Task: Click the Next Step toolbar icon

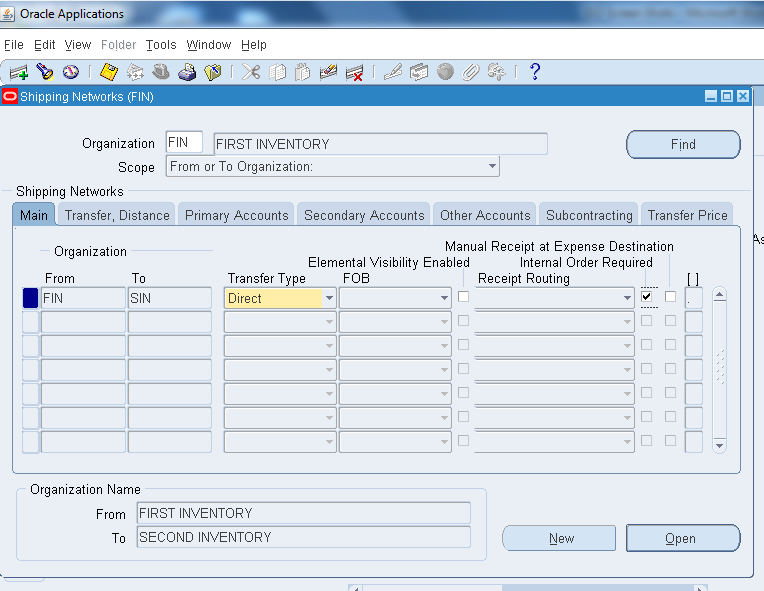Action: 135,72
